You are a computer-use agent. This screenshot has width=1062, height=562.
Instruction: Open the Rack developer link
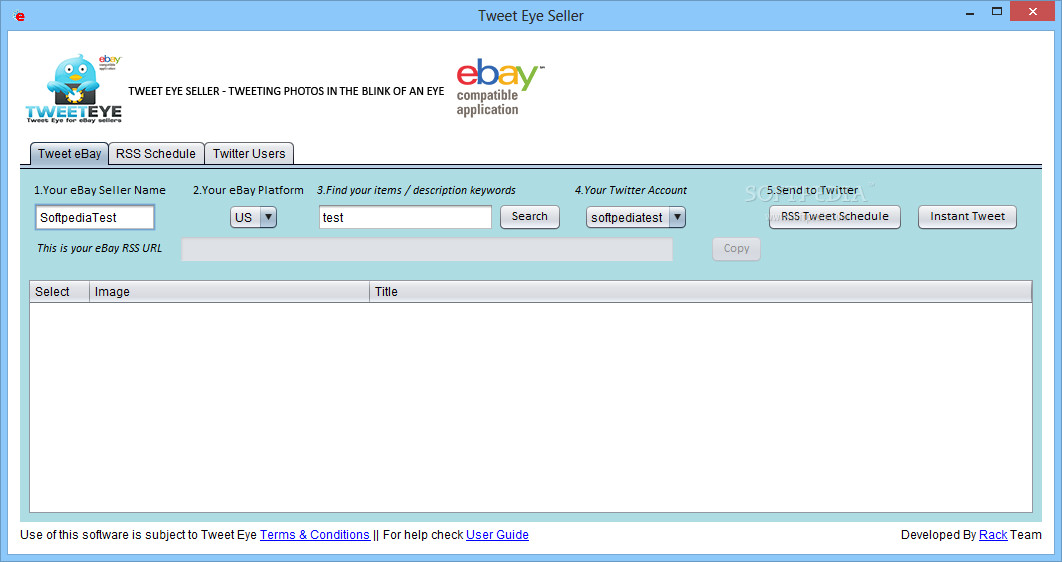[x=993, y=535]
